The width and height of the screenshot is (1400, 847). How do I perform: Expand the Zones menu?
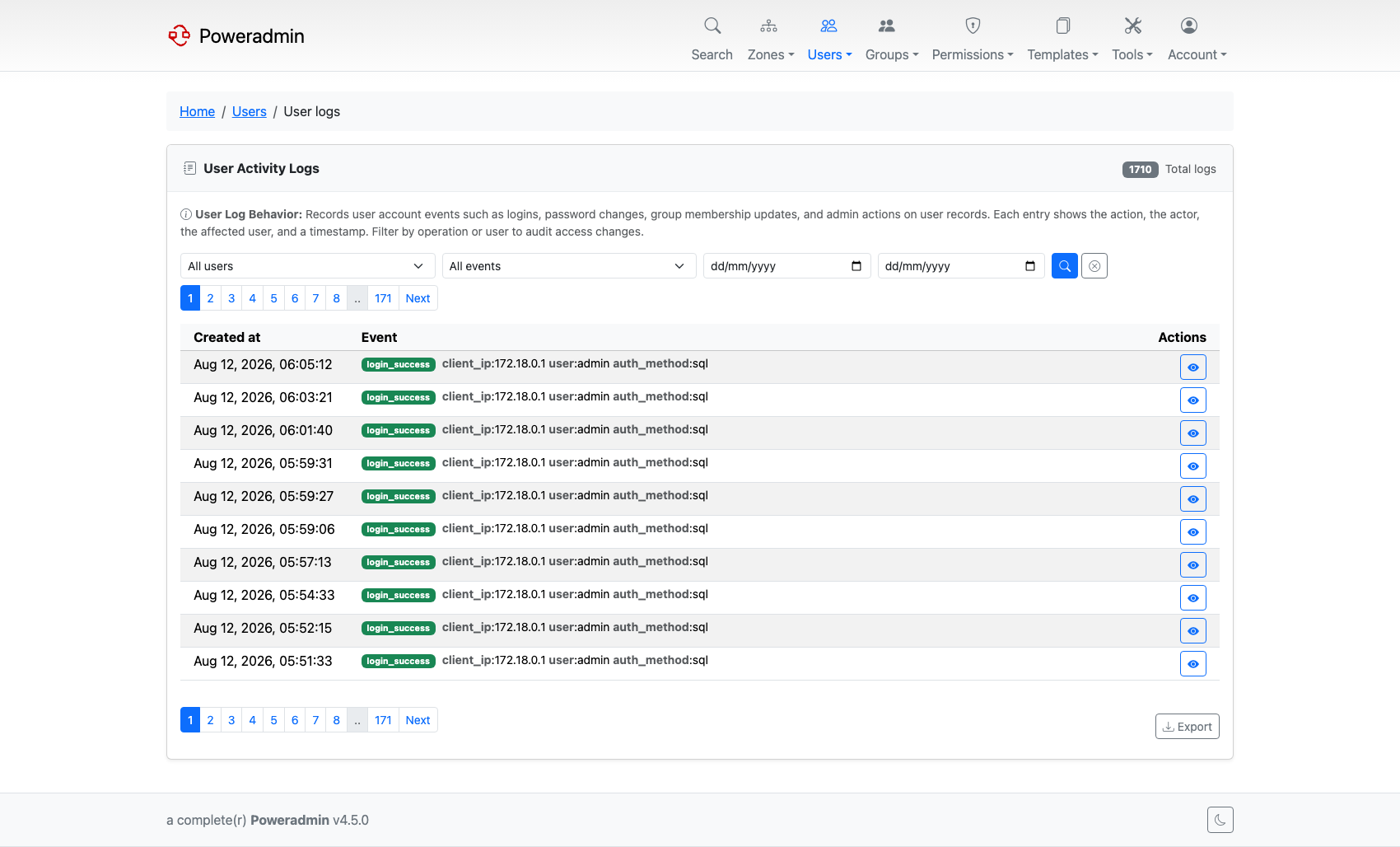pyautogui.click(x=771, y=54)
